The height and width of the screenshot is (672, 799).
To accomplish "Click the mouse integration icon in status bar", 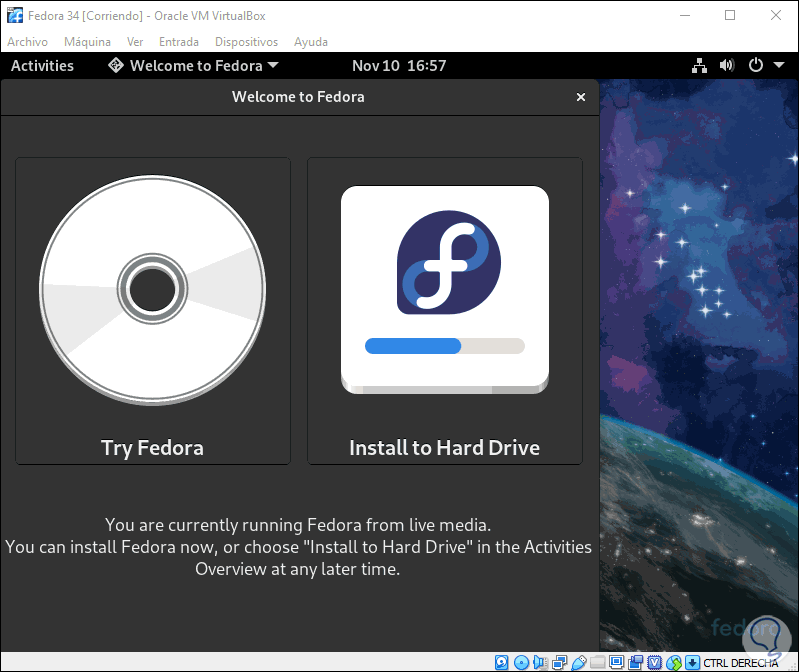I will click(674, 663).
